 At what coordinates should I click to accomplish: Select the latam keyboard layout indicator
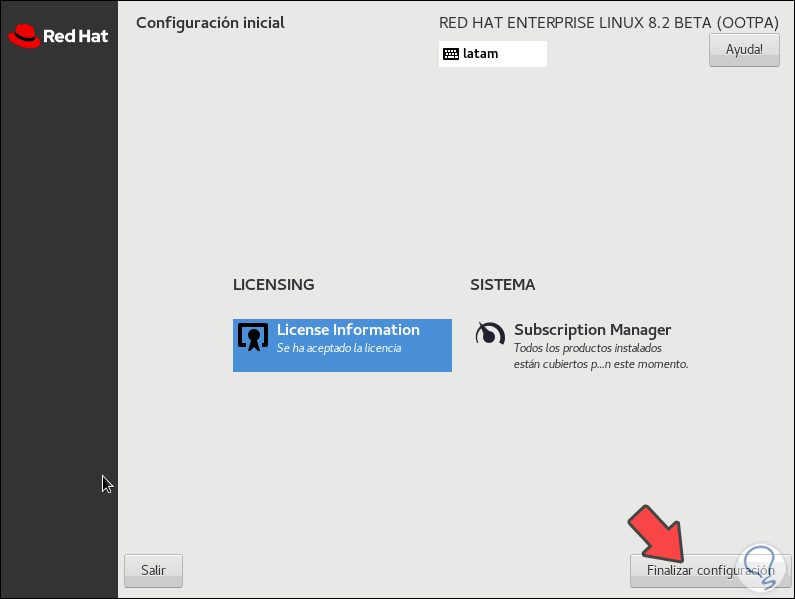(x=492, y=54)
